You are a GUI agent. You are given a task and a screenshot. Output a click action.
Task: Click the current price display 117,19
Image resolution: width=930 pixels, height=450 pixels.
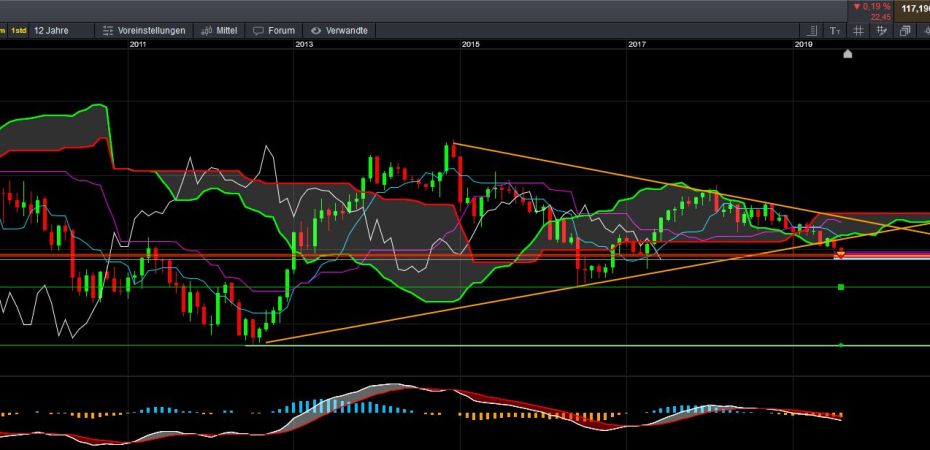[914, 9]
